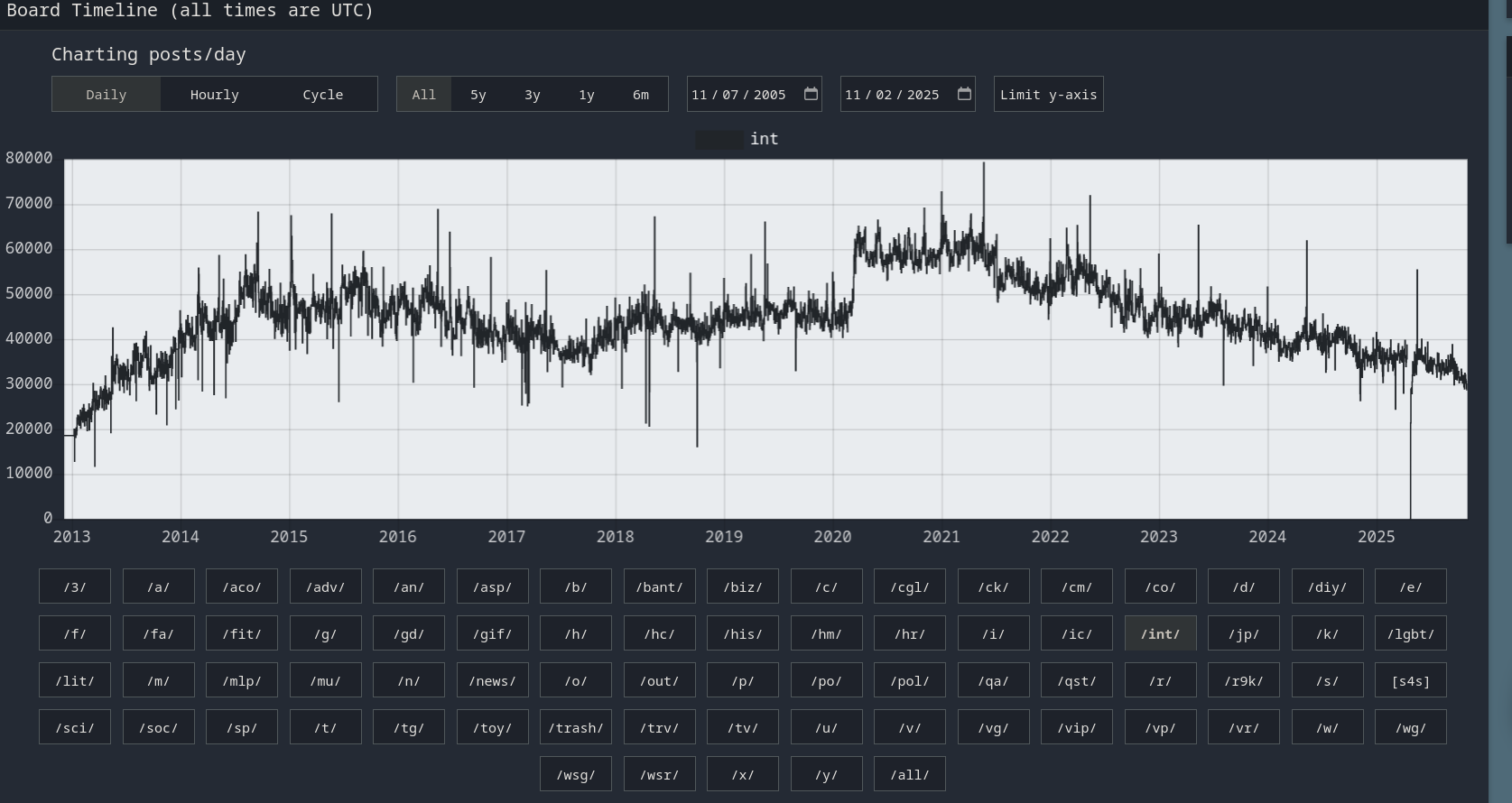Click the /an/ board button
The width and height of the screenshot is (1512, 803).
coord(409,586)
